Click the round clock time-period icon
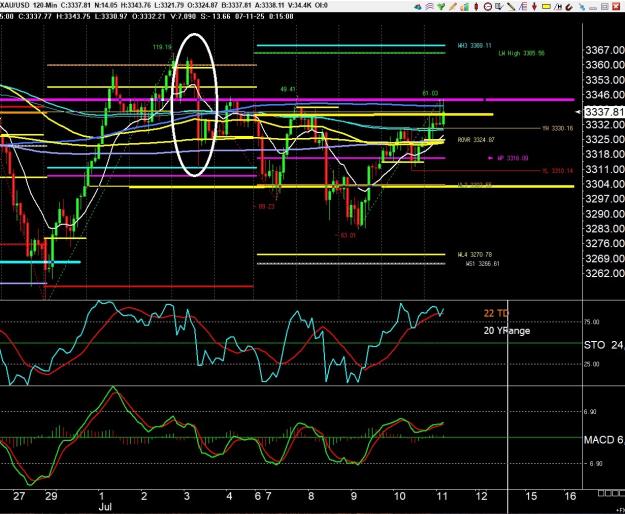 click(488, 6)
